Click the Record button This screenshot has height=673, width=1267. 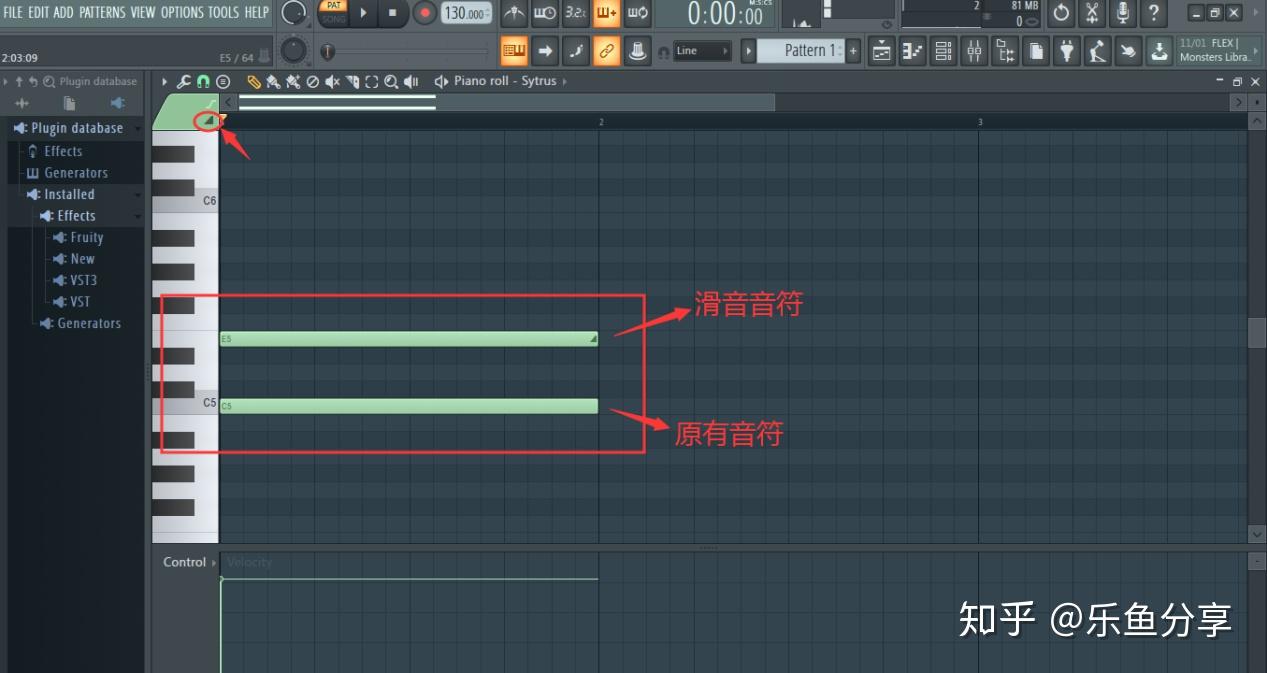click(424, 13)
